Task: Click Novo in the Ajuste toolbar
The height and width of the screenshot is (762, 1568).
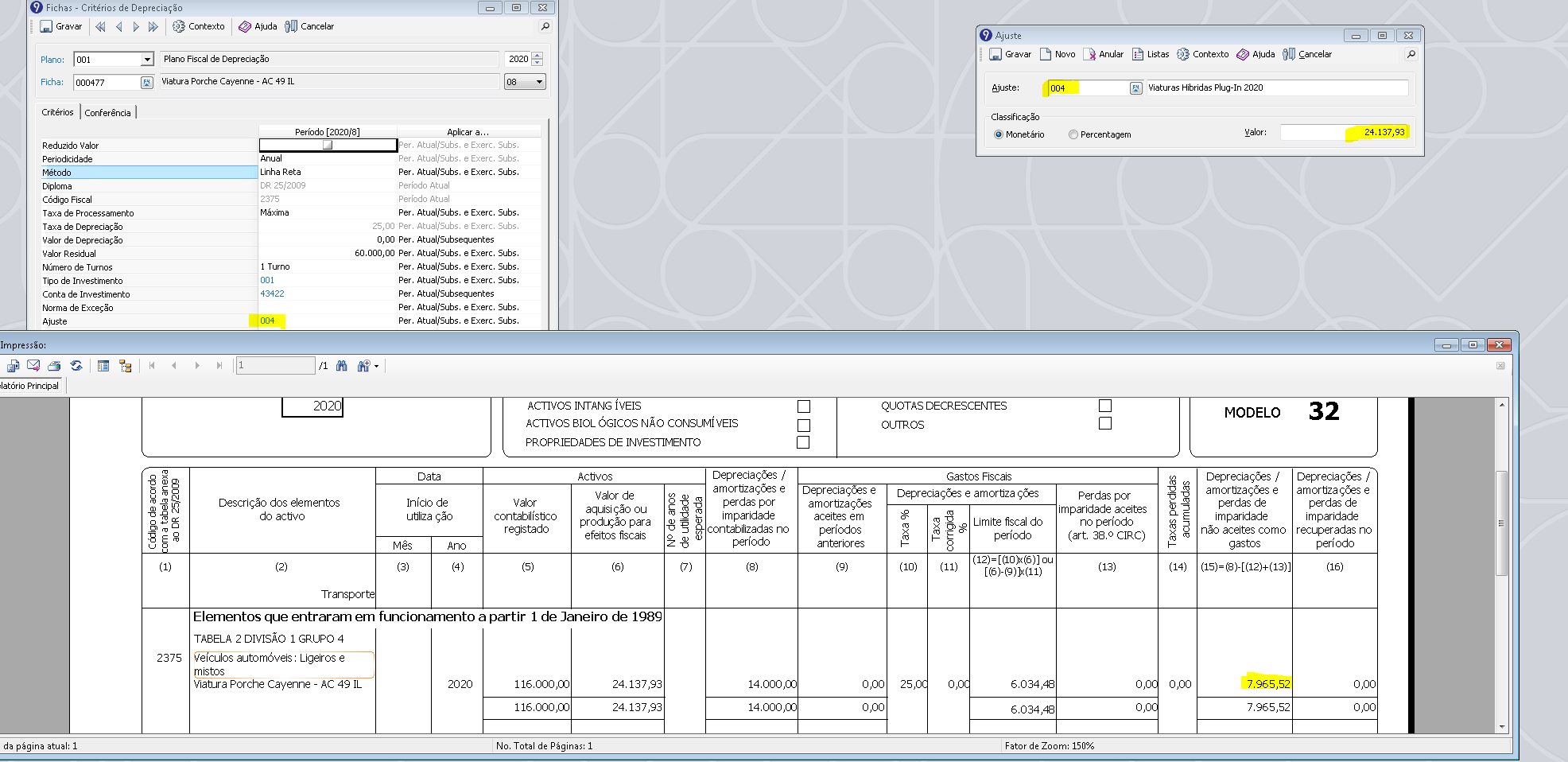Action: tap(1058, 54)
